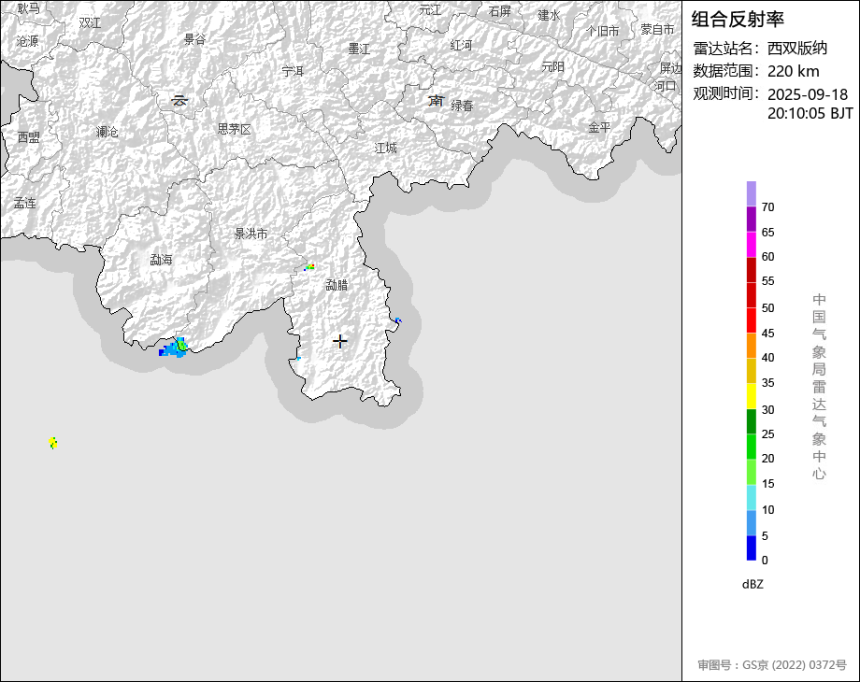Click the 建水 label
This screenshot has width=860, height=682.
click(549, 15)
